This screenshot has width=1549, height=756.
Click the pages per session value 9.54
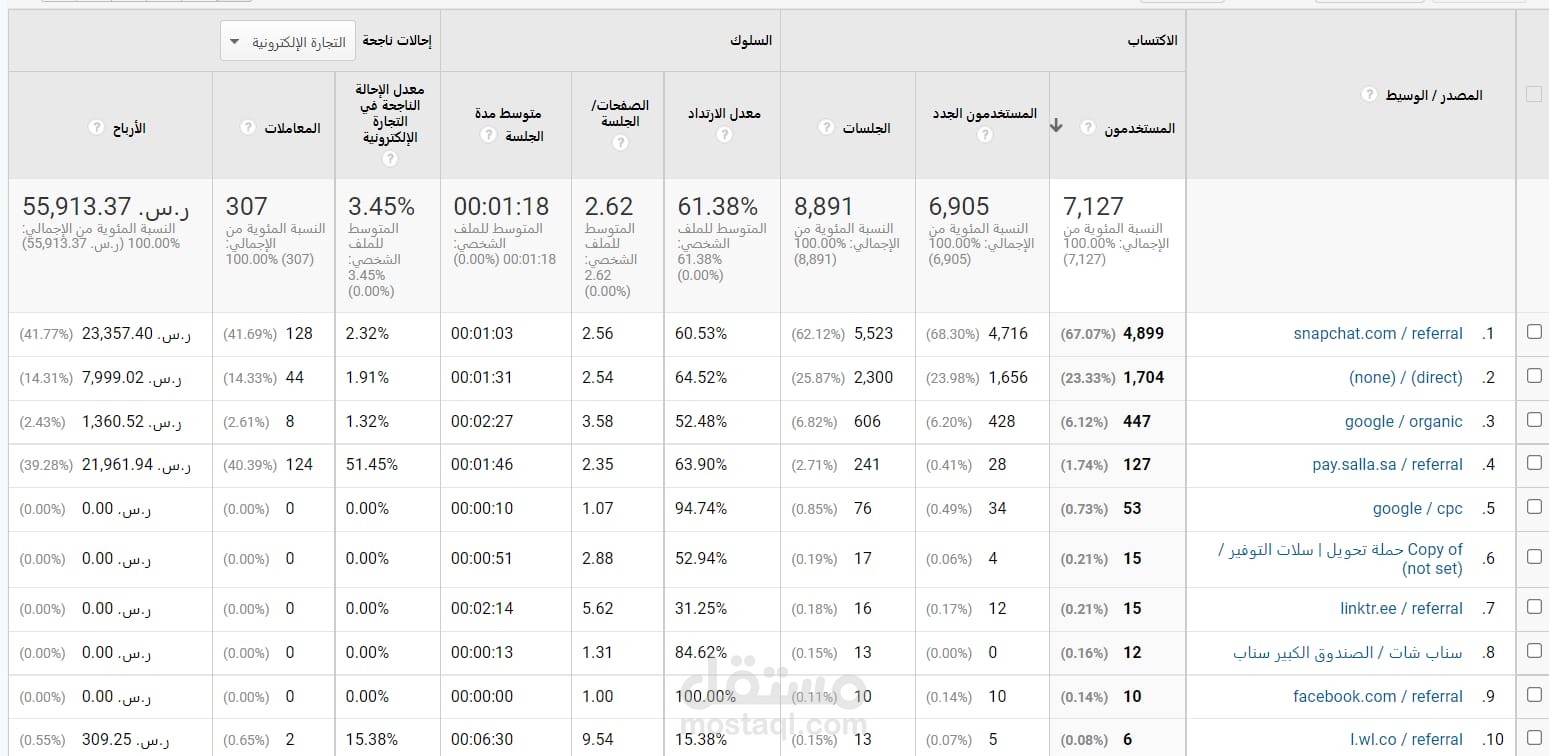coord(598,739)
